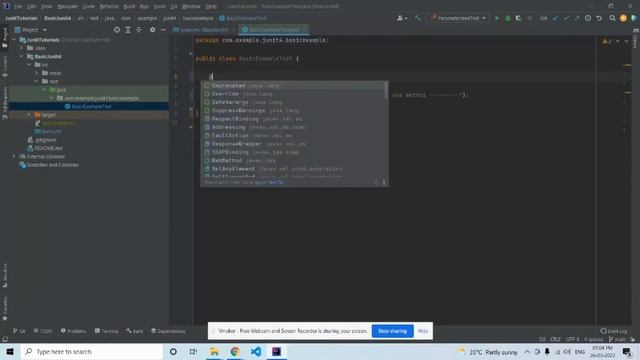The image size is (640, 360).
Task: Select Scratches and Consoles in the tree
Action: 49,165
